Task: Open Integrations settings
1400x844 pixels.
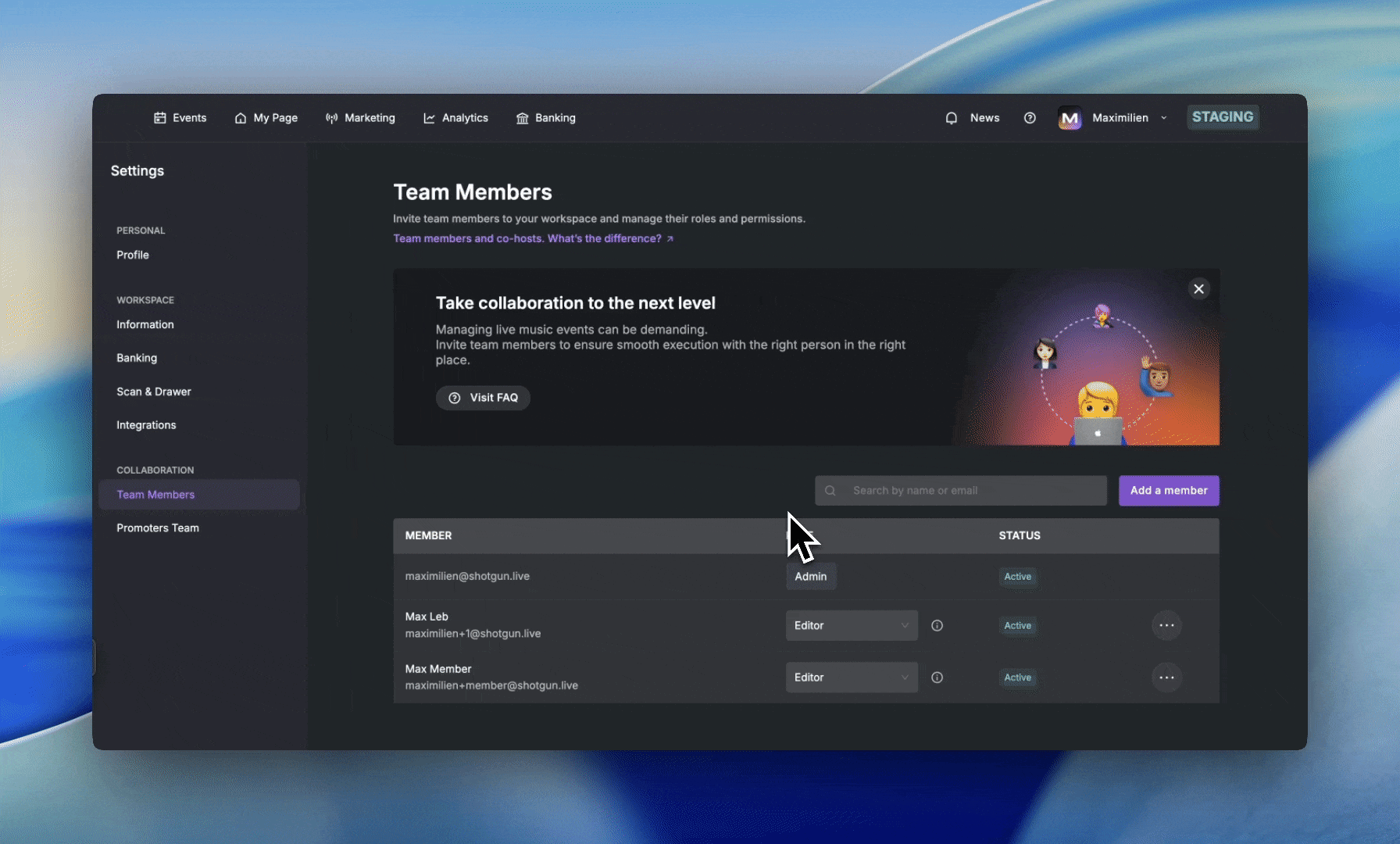Action: [x=146, y=425]
